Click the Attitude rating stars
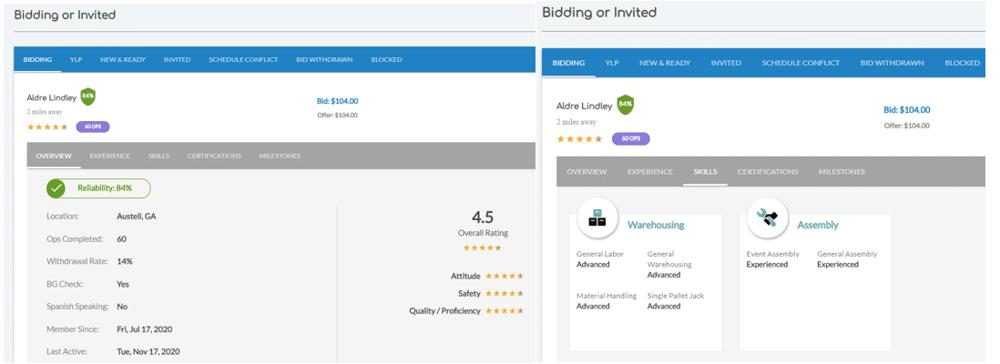 click(x=504, y=276)
